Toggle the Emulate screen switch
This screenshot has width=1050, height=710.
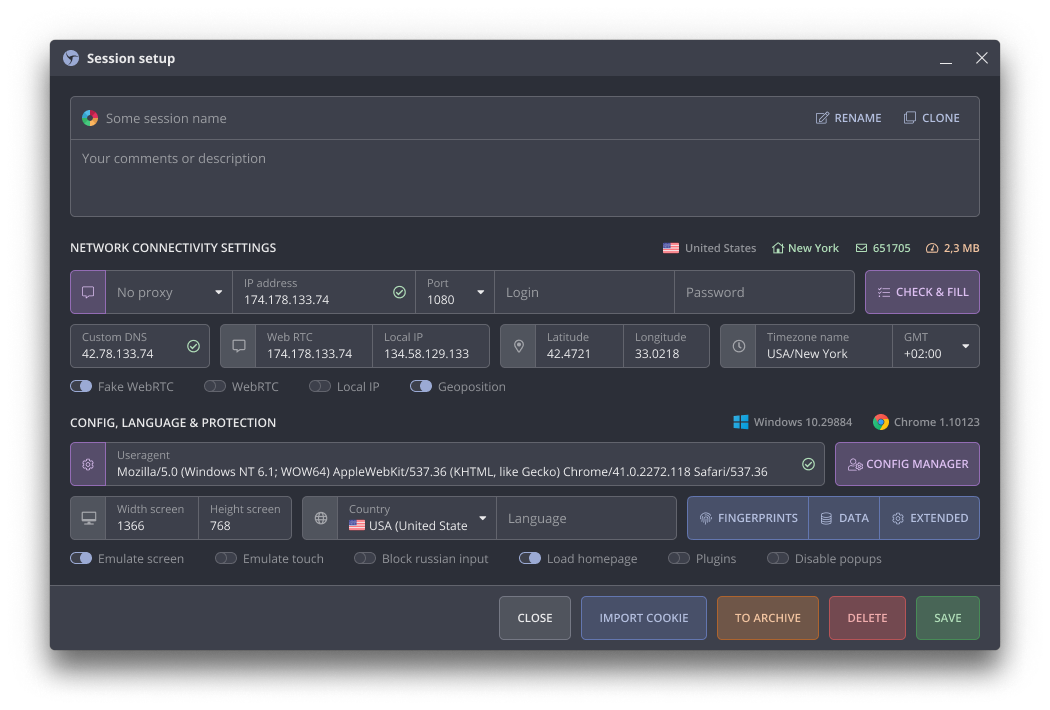81,559
